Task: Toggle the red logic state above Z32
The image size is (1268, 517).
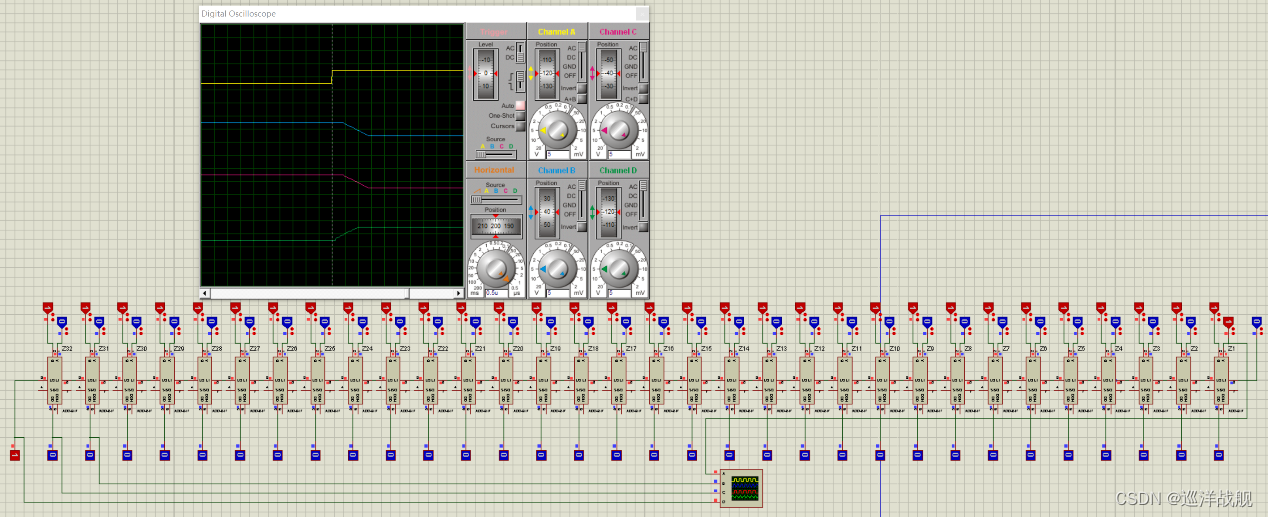Action: click(47, 309)
